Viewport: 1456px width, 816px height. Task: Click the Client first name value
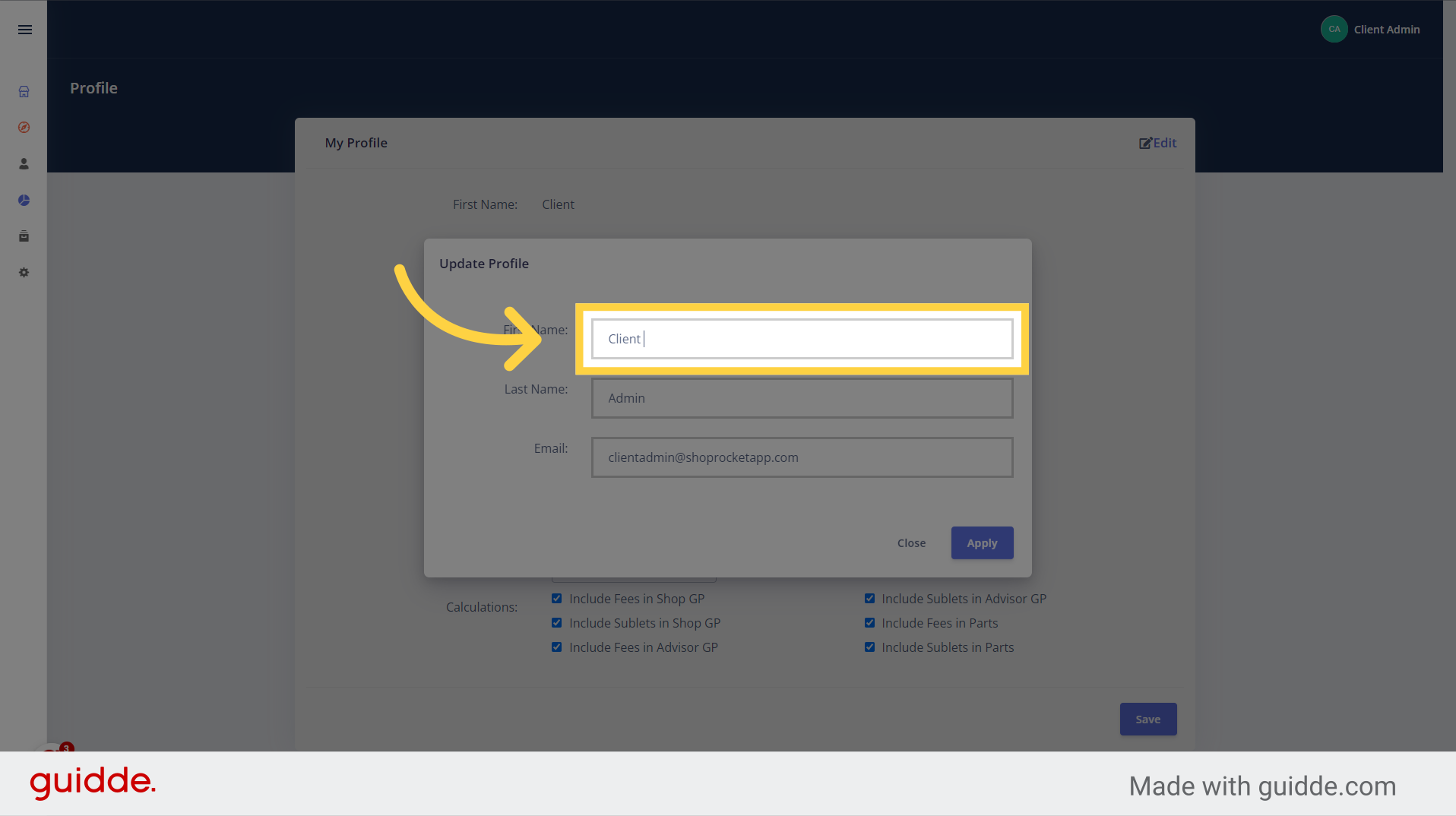click(559, 204)
